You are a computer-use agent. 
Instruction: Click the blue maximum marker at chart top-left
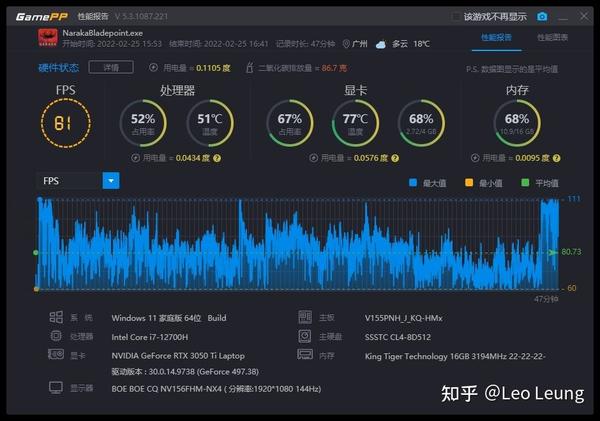[39, 199]
